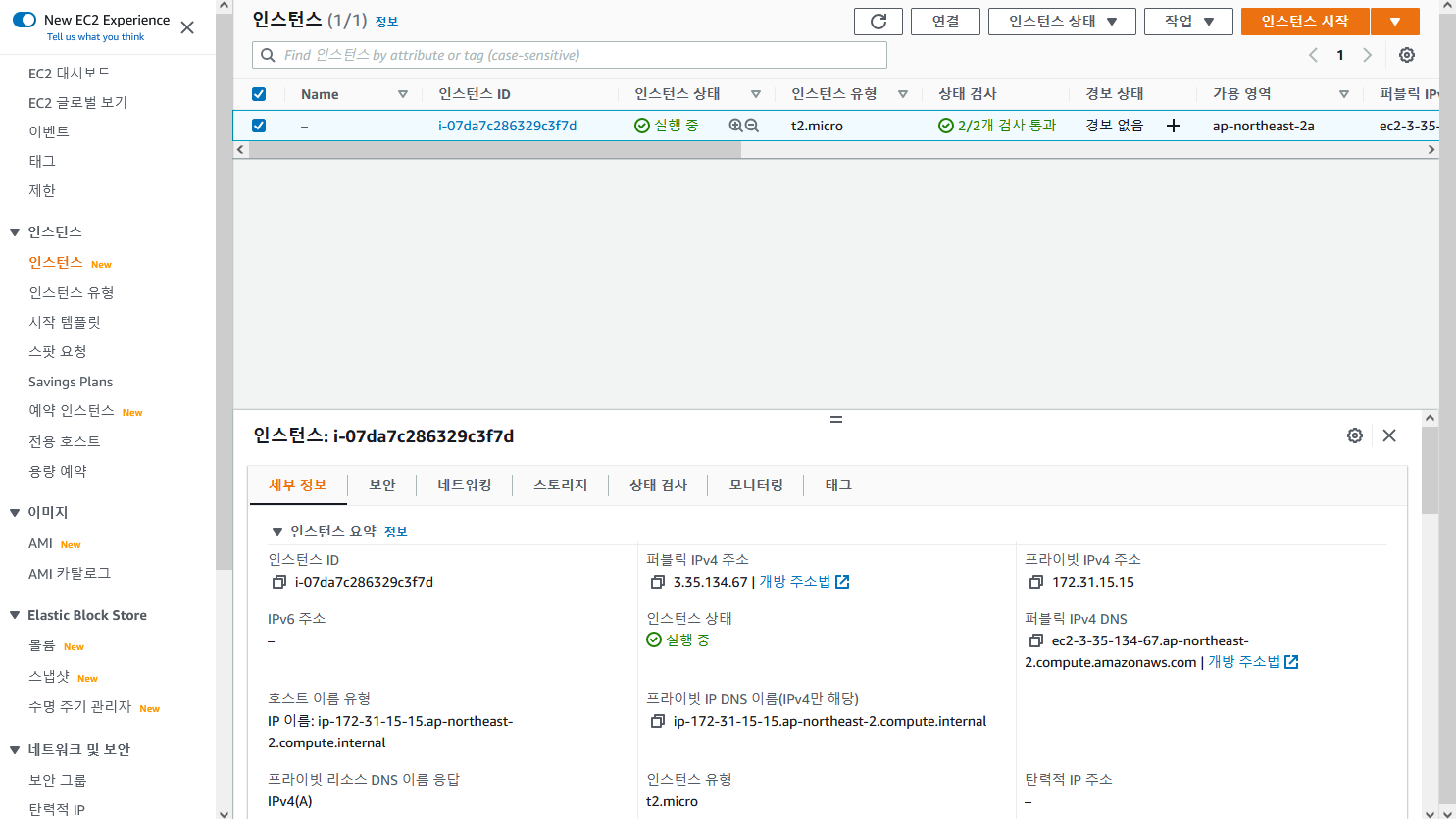Collapse 인스턴스 sidebar section

(15, 232)
